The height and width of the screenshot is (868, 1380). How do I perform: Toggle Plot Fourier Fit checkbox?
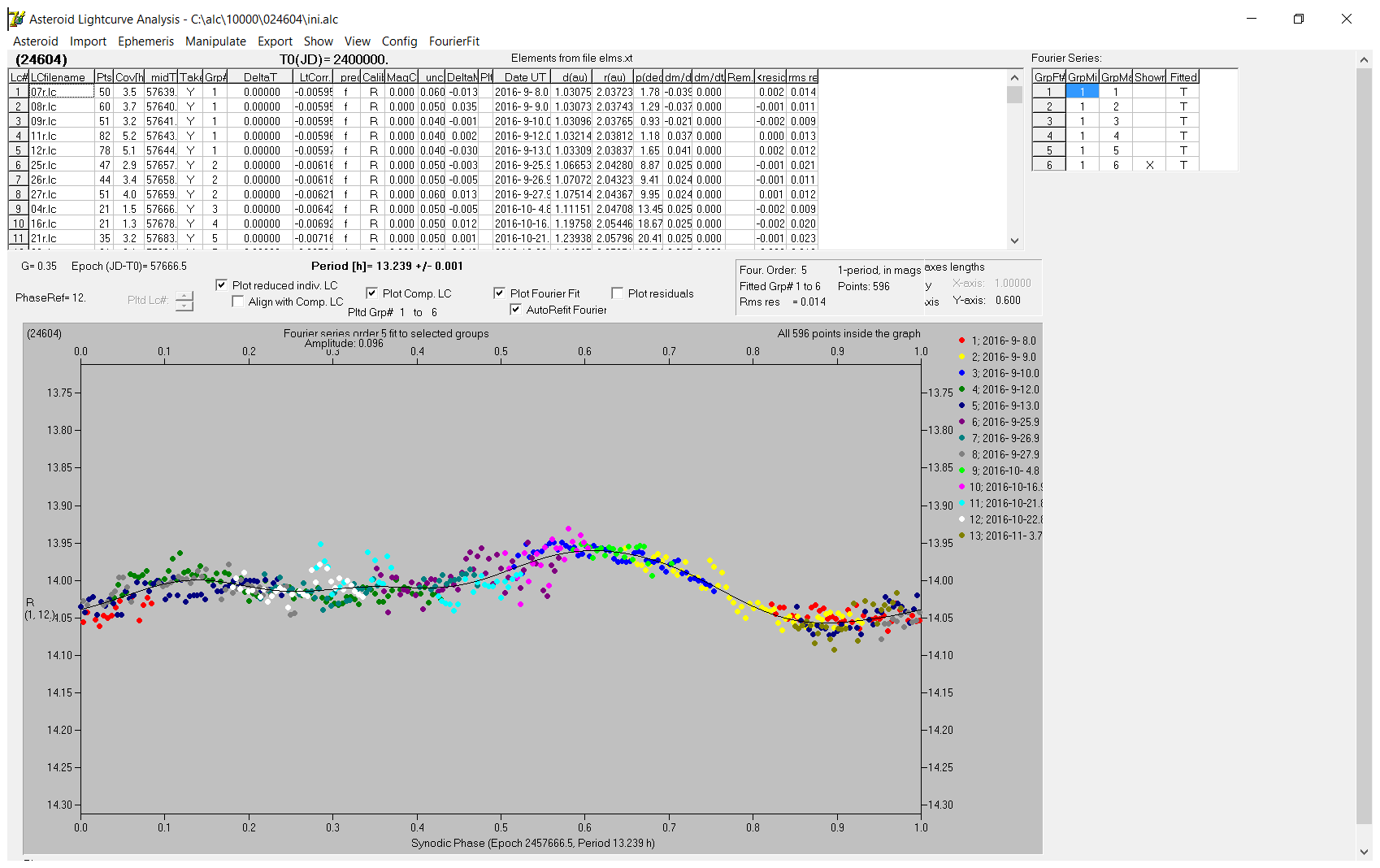click(x=499, y=293)
